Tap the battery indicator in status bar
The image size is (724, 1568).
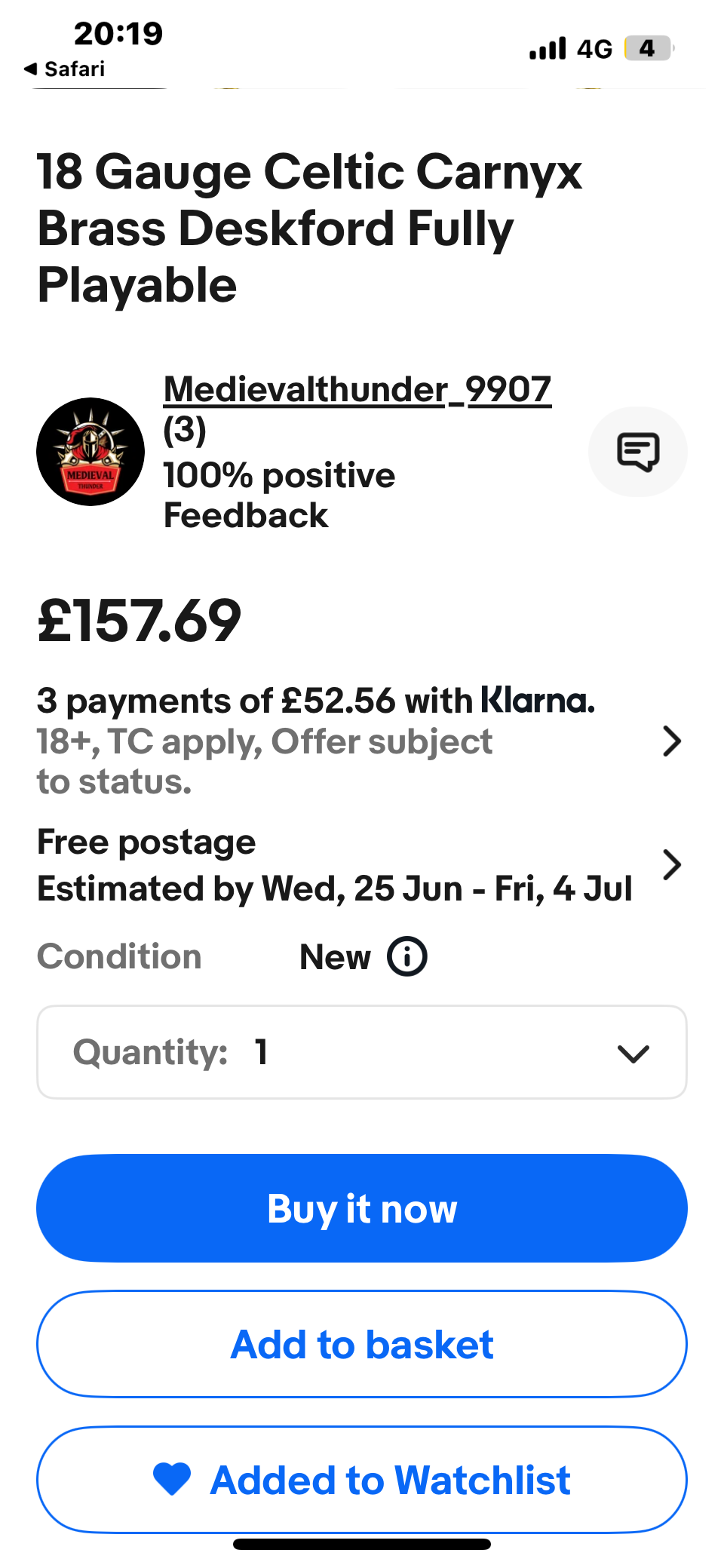pos(649,48)
